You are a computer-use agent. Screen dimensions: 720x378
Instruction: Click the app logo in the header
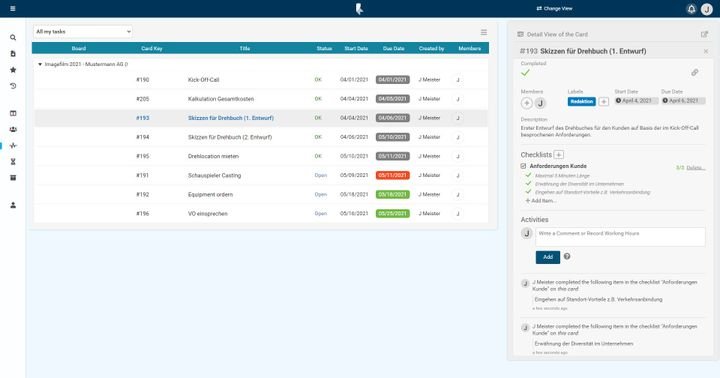point(360,8)
